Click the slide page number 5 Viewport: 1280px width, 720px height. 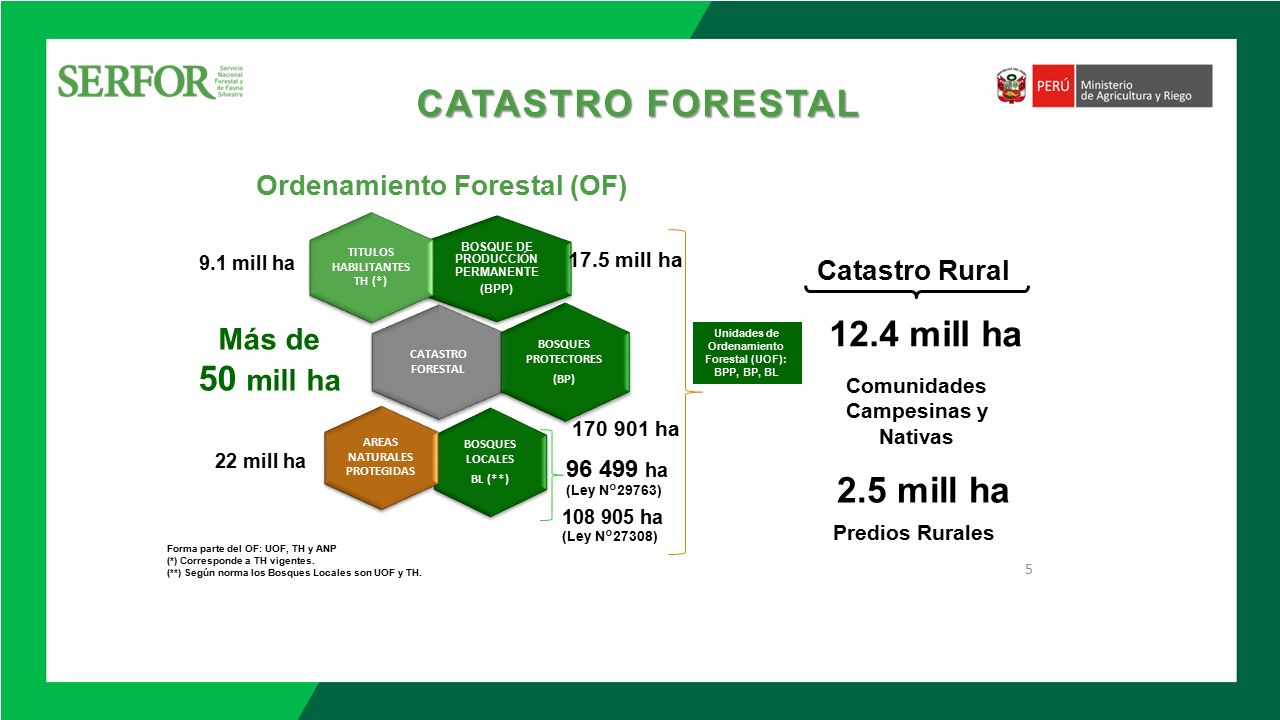coord(1028,570)
